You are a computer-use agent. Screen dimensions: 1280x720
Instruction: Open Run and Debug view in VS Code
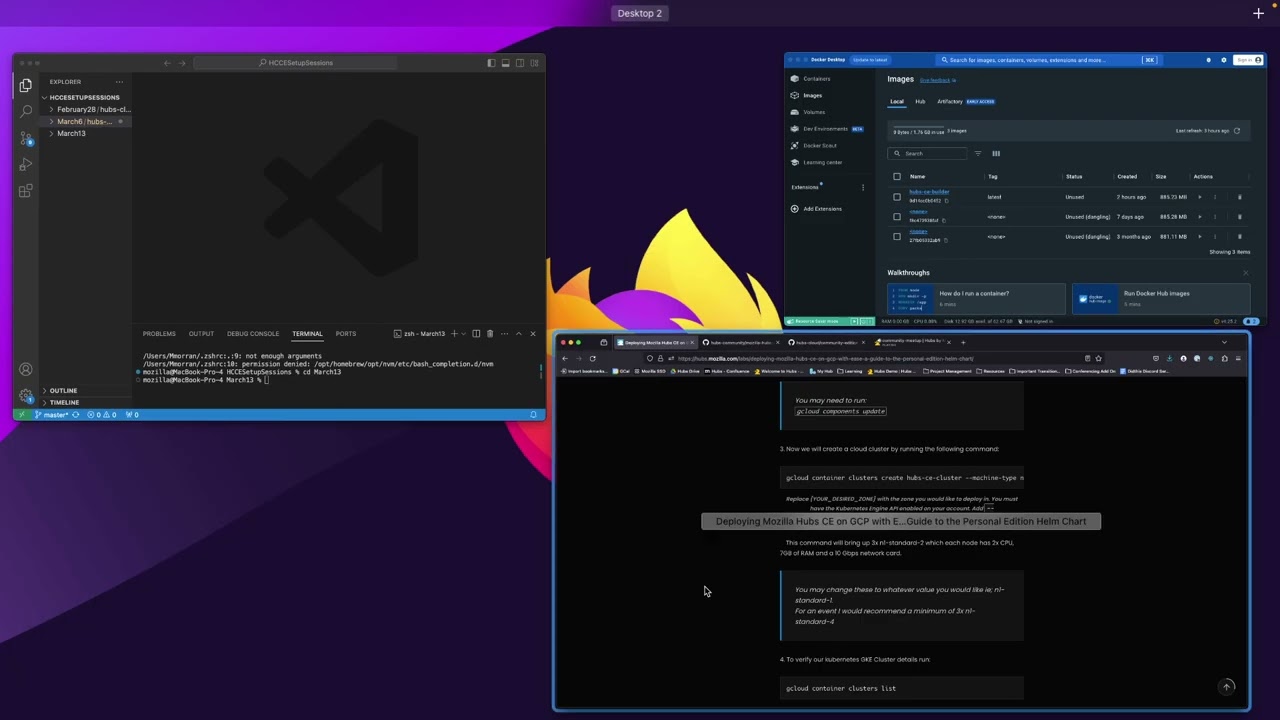coord(26,164)
